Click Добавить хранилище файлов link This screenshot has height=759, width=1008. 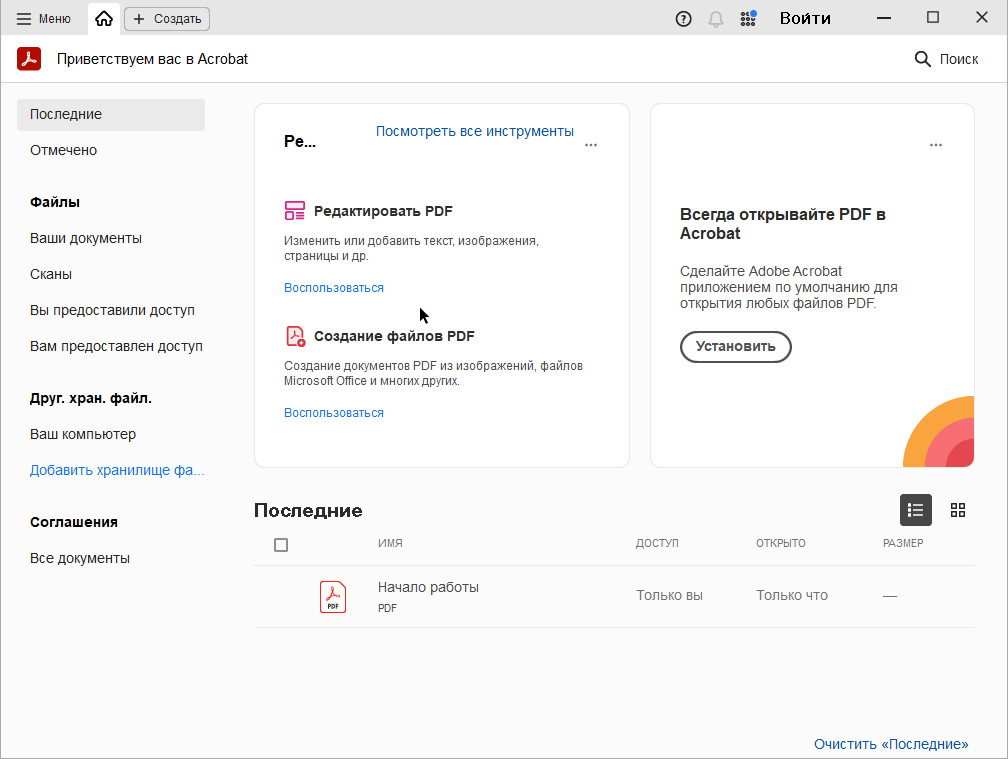pyautogui.click(x=117, y=470)
